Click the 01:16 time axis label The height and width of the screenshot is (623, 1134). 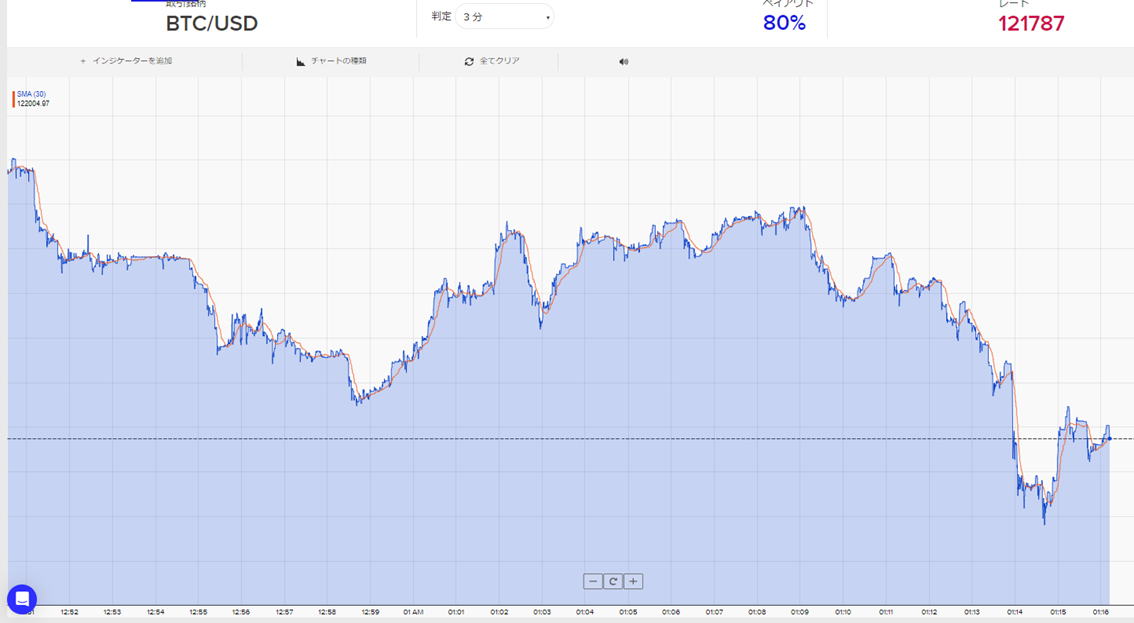click(x=1100, y=612)
